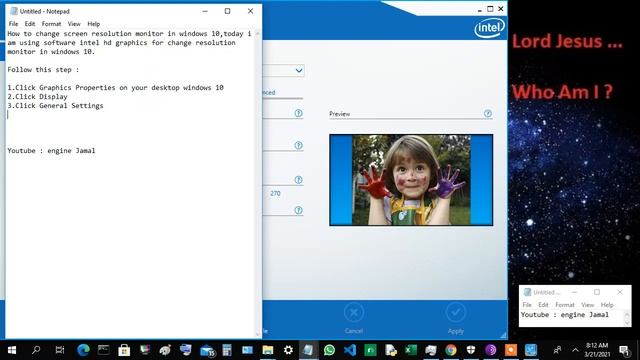Image resolution: width=640 pixels, height=360 pixels.
Task: Launch Microsoft Edge from taskbar
Action: pyautogui.click(x=83, y=350)
